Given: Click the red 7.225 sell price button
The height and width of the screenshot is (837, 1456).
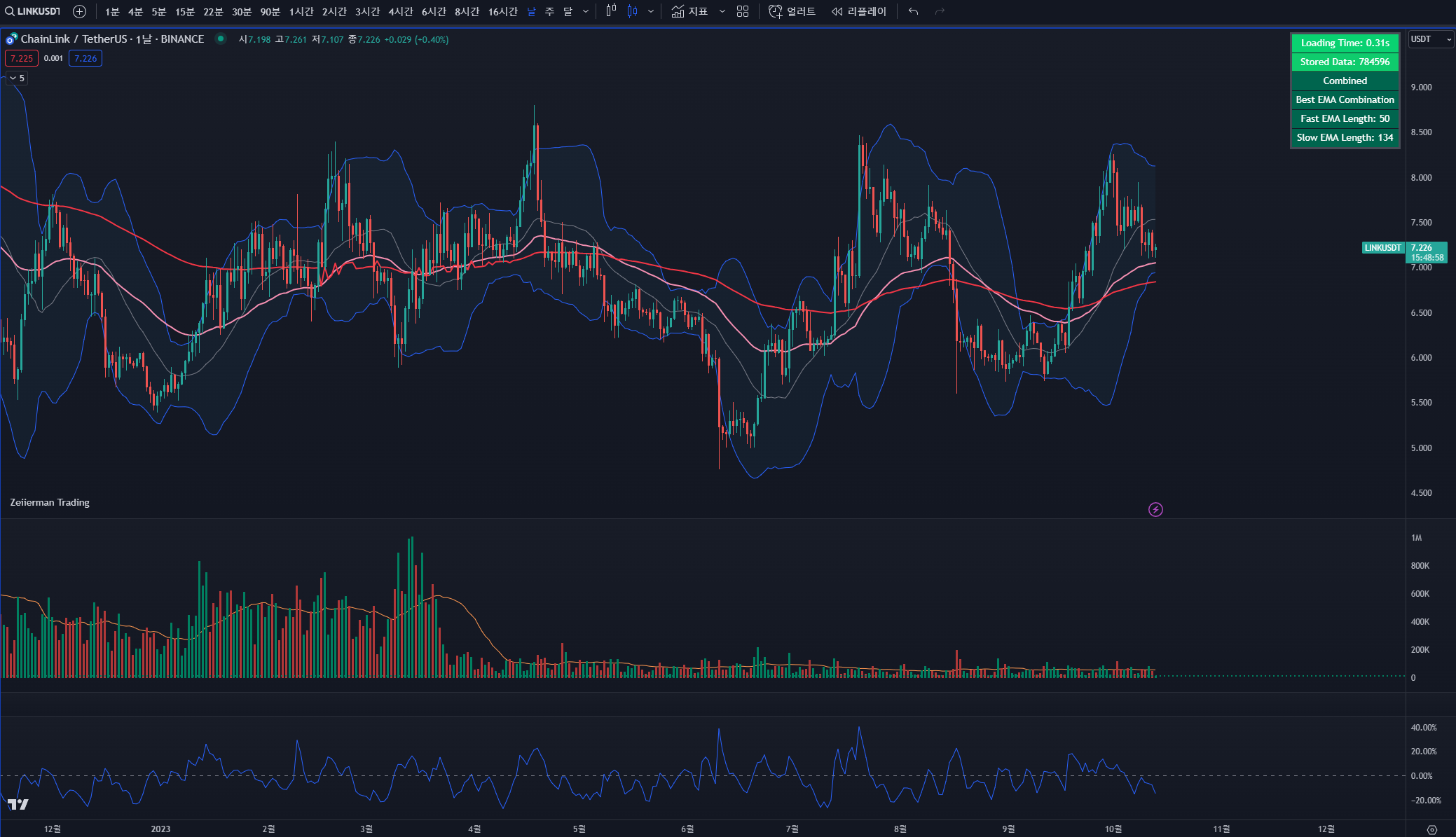Looking at the screenshot, I should tap(22, 58).
